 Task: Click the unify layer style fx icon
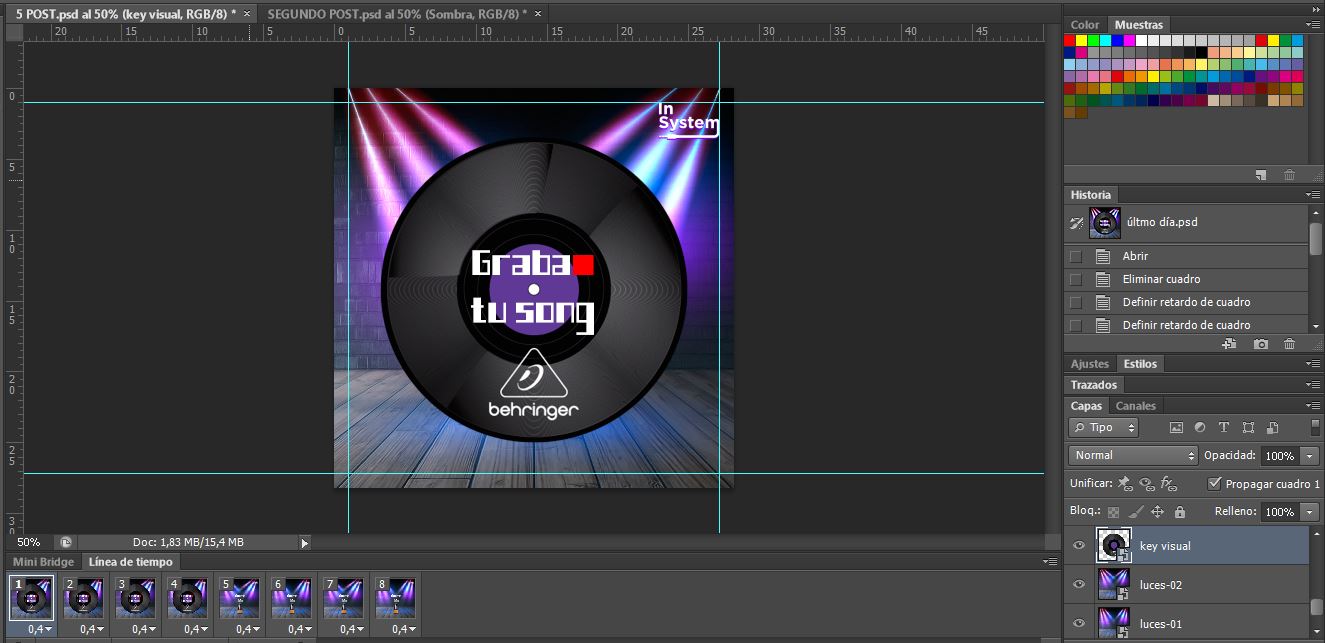(1167, 484)
